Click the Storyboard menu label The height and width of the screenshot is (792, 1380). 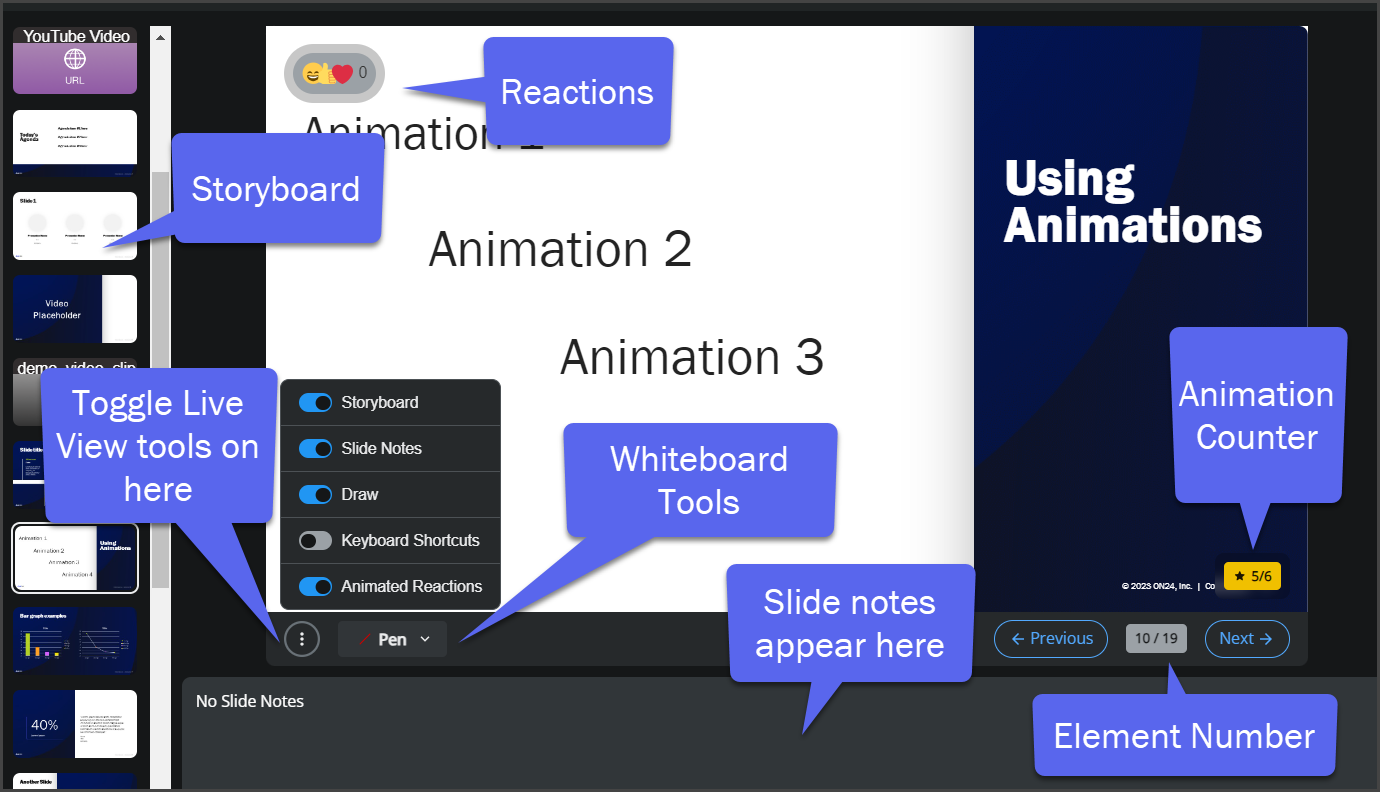click(380, 402)
